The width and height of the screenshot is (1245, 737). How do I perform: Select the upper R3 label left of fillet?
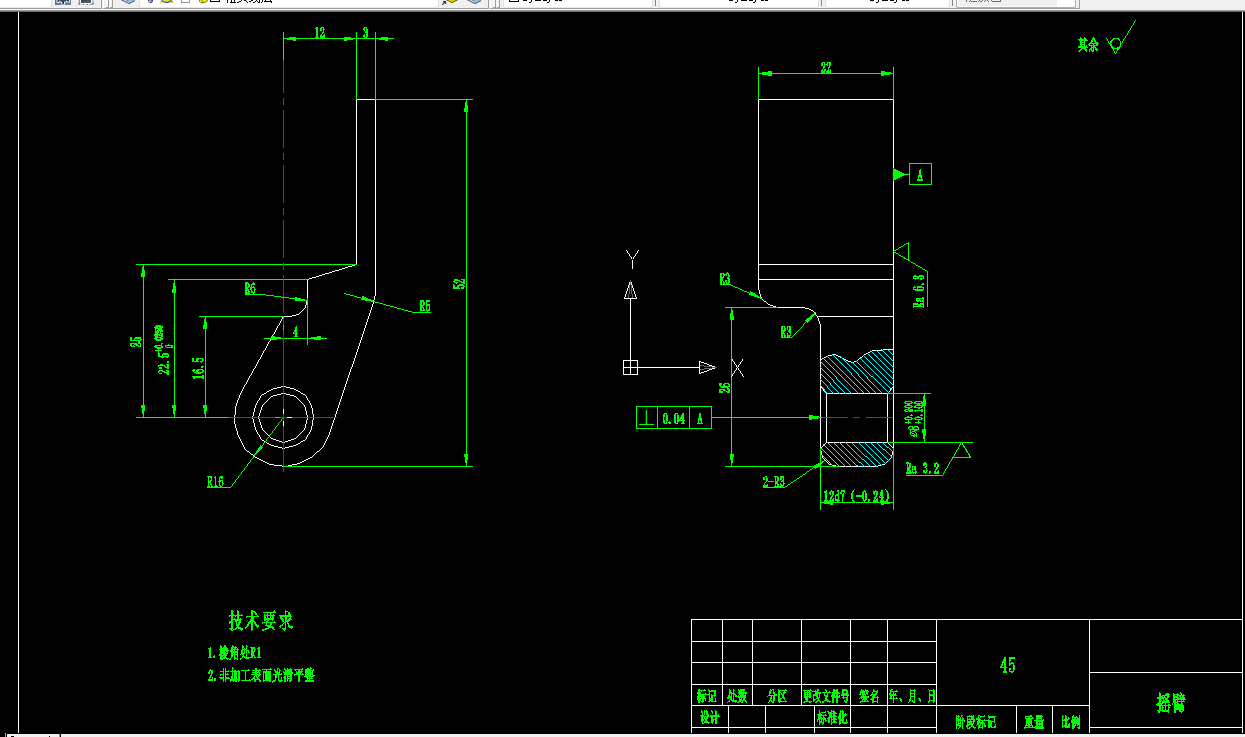click(725, 279)
